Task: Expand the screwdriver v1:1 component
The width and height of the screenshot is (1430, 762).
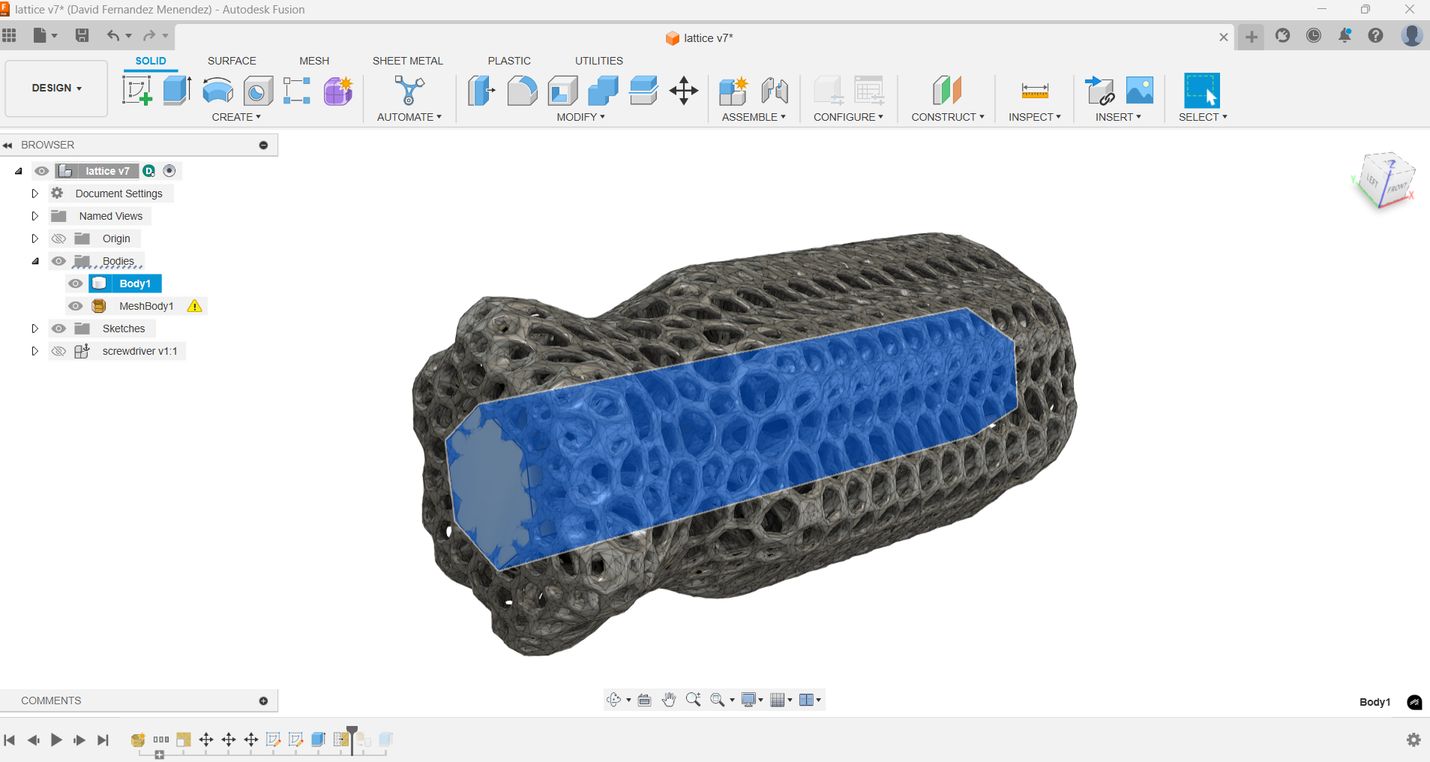Action: coord(35,351)
